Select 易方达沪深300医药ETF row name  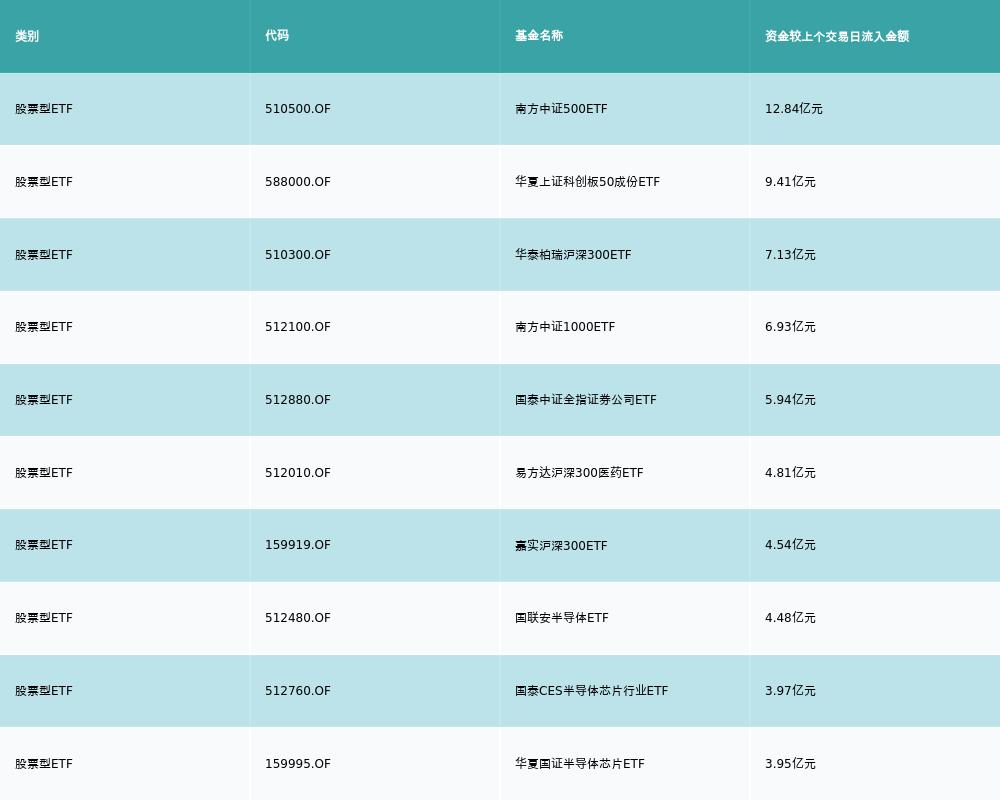pos(579,473)
